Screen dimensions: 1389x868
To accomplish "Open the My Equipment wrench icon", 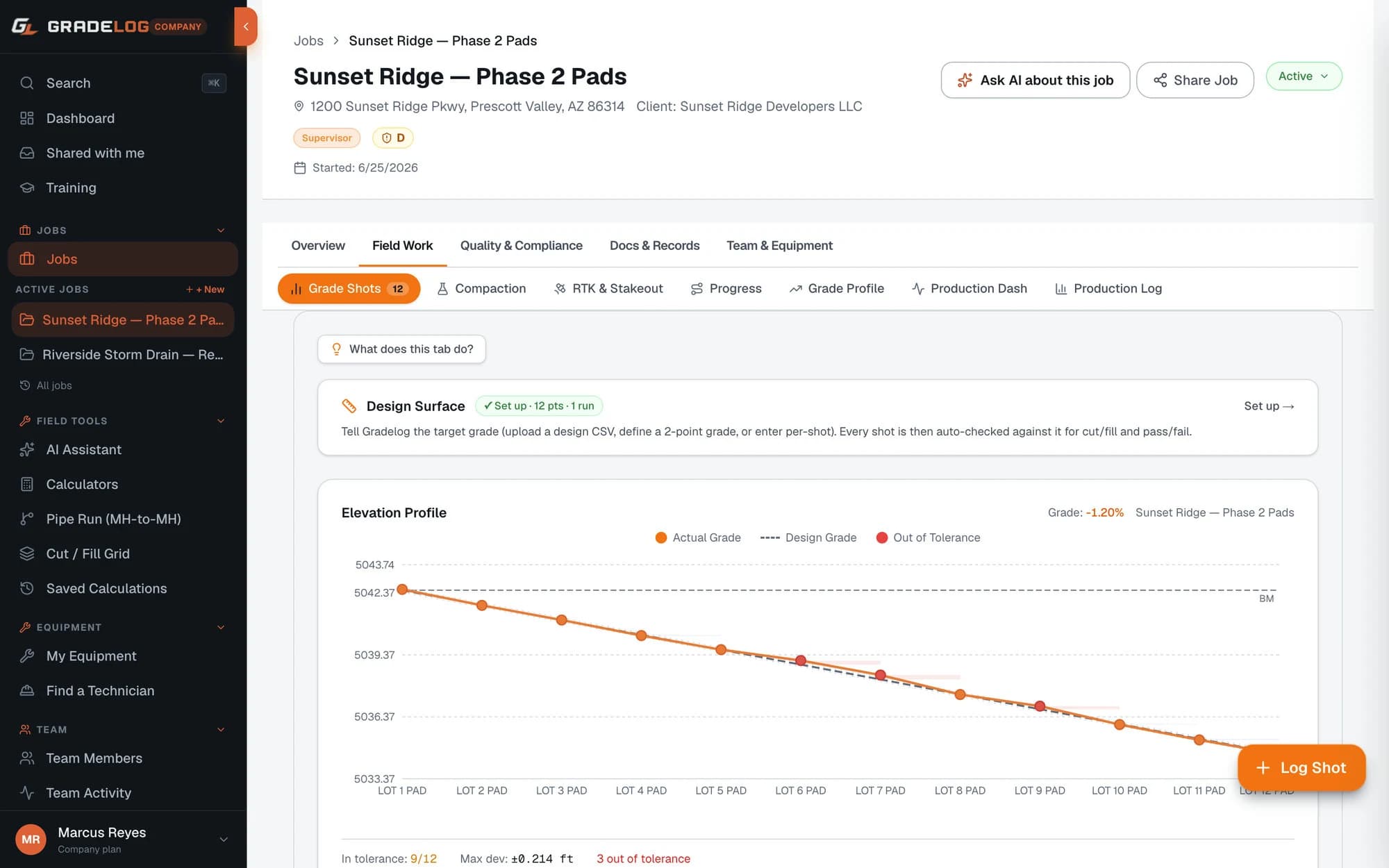I will 27,656.
